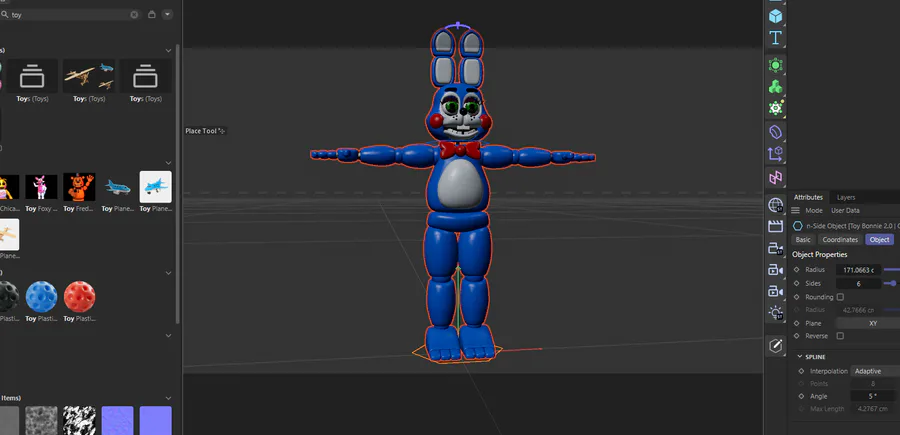Viewport: 900px width, 435px height.
Task: Toggle keyframe diamond next to Reverse
Action: (x=796, y=336)
